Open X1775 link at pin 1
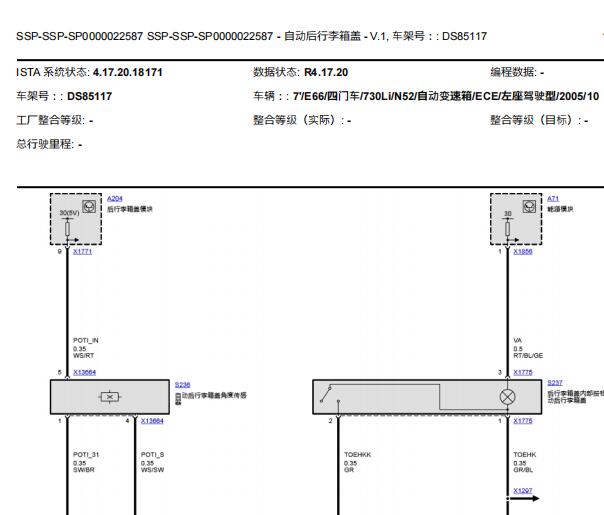Viewport: 604px width, 515px height. point(523,421)
